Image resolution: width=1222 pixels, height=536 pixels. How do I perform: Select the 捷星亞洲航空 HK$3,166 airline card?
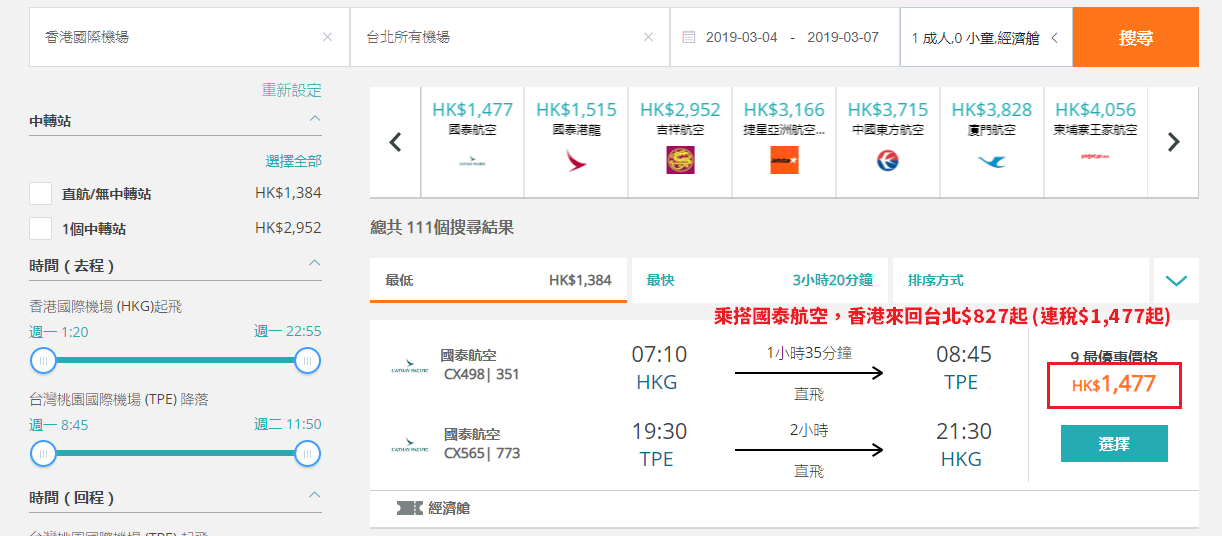(785, 142)
